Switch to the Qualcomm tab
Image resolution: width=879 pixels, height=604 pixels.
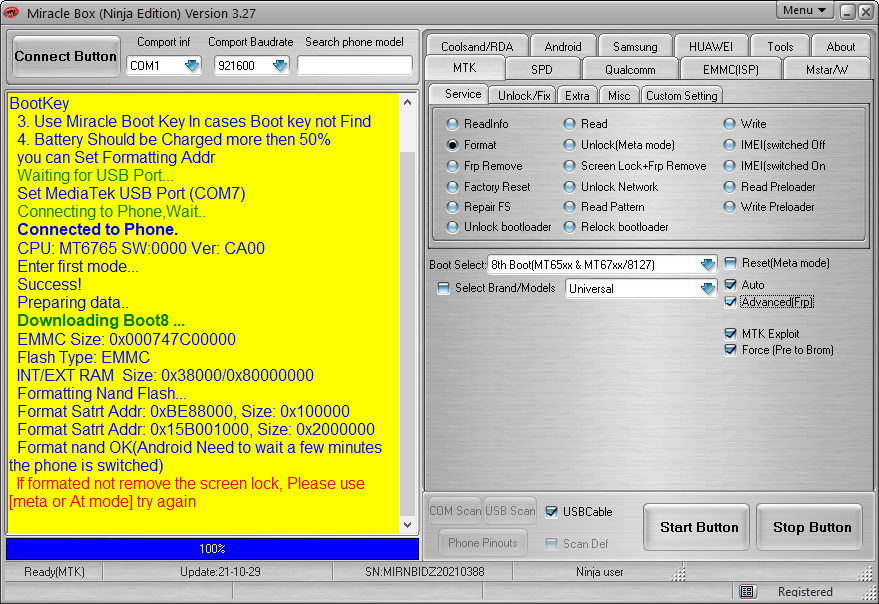tap(630, 70)
